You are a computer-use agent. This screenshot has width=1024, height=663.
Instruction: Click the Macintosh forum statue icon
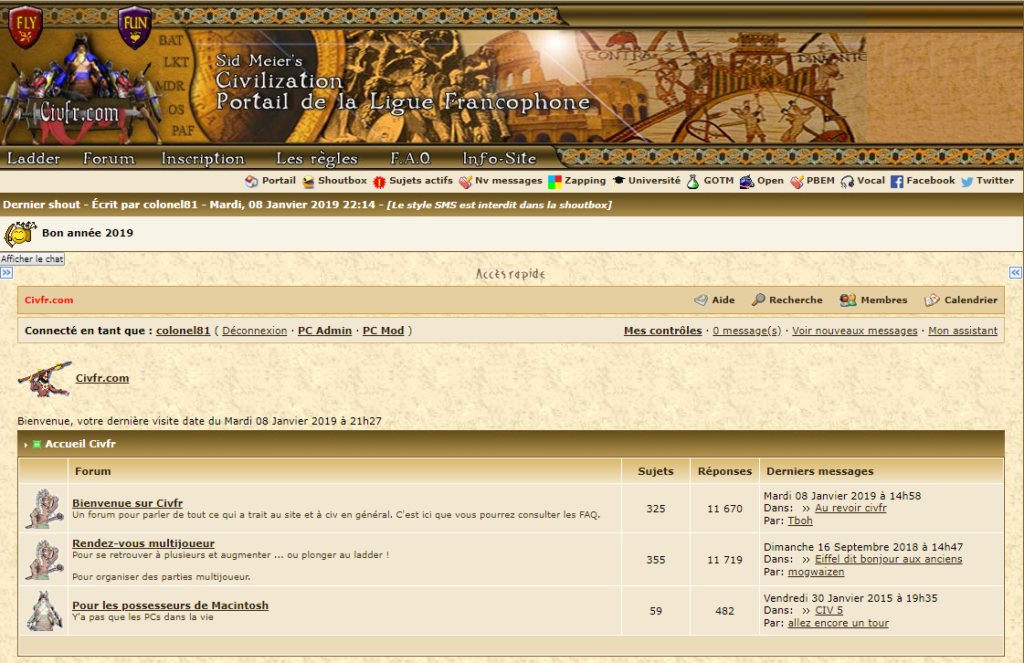click(x=44, y=611)
